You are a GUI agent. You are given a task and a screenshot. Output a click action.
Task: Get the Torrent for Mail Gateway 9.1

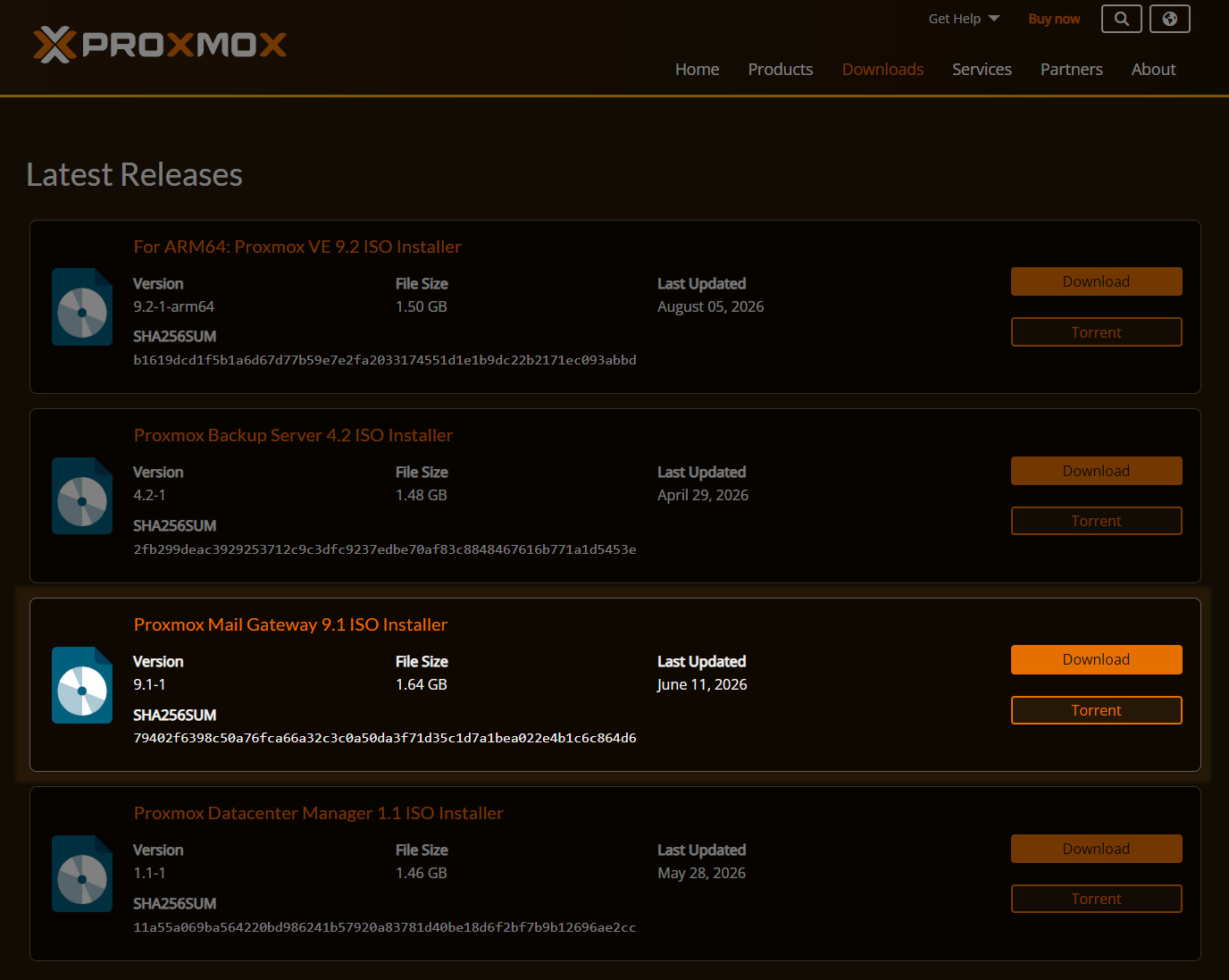pyautogui.click(x=1097, y=710)
